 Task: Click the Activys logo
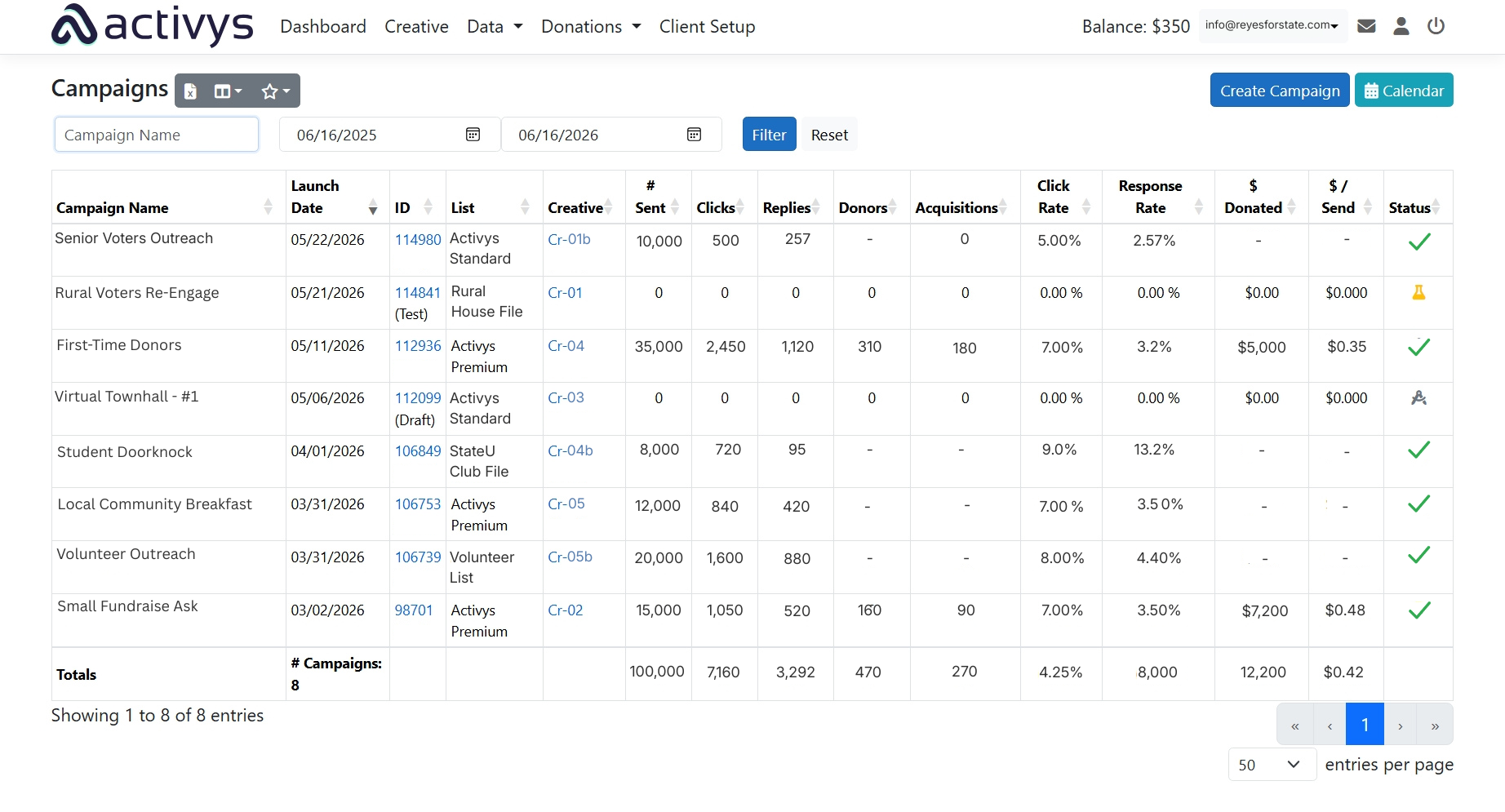coord(152,25)
